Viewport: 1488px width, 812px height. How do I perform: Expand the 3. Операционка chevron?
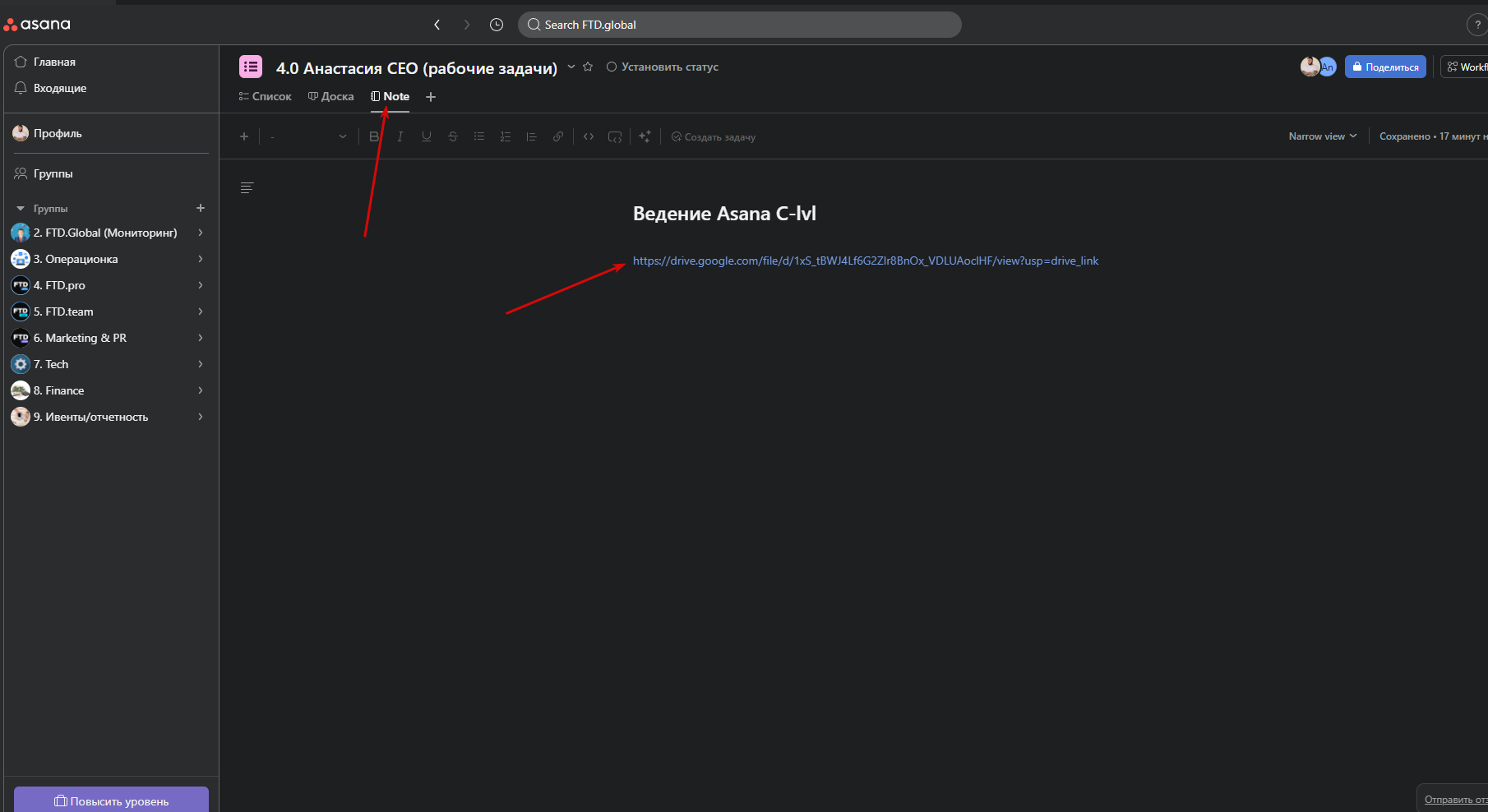[201, 259]
